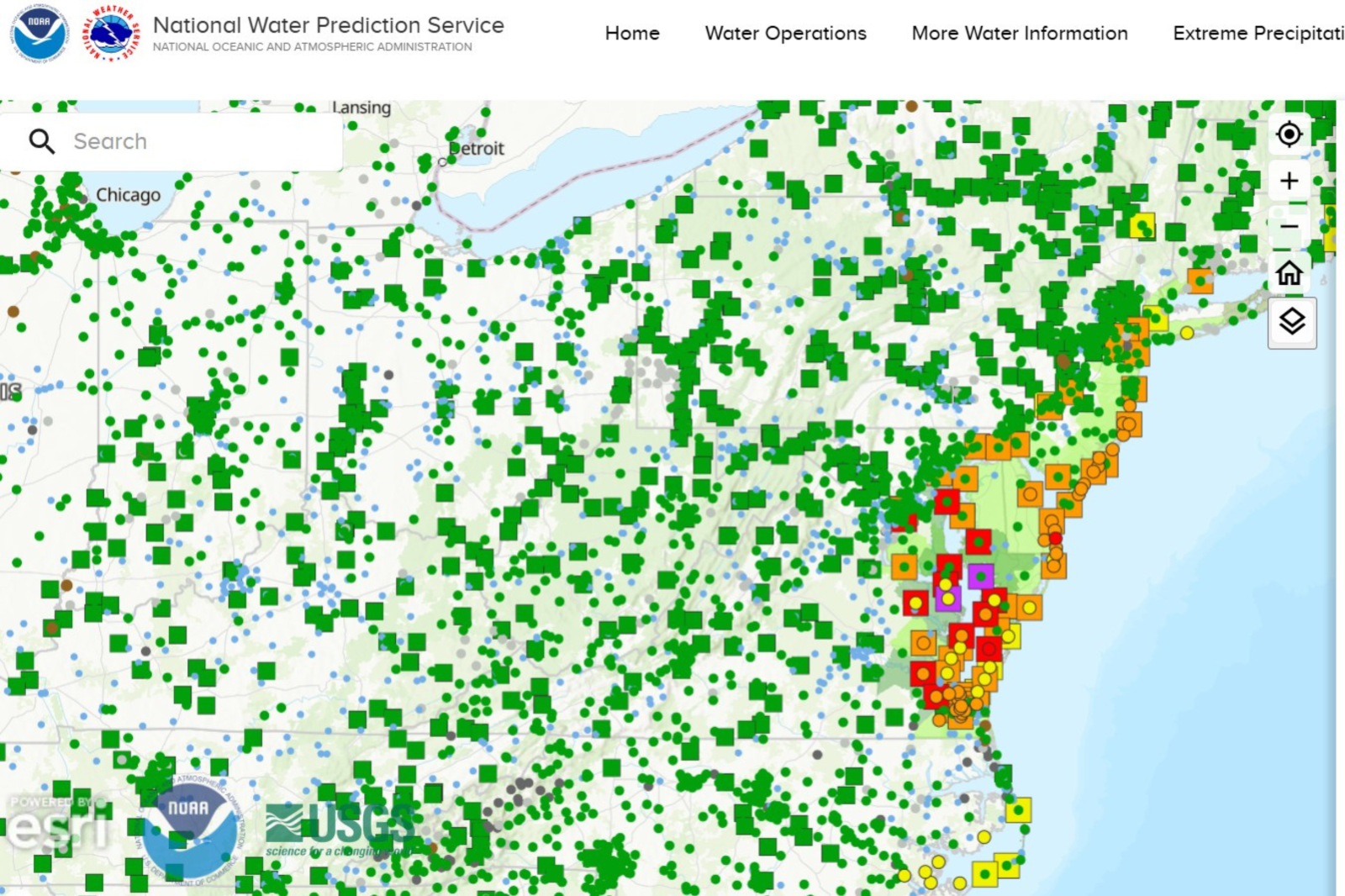Open the search magnifier icon
Screen dimensions: 1345x896
click(x=42, y=141)
